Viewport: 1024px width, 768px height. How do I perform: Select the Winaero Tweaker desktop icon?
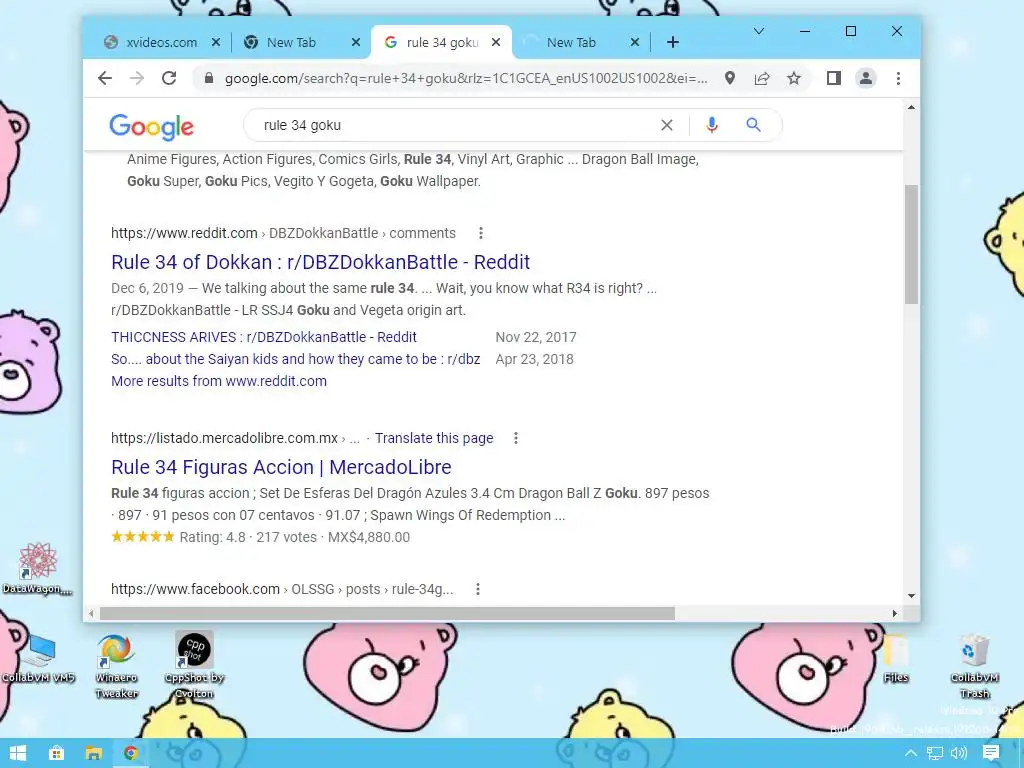coord(116,665)
